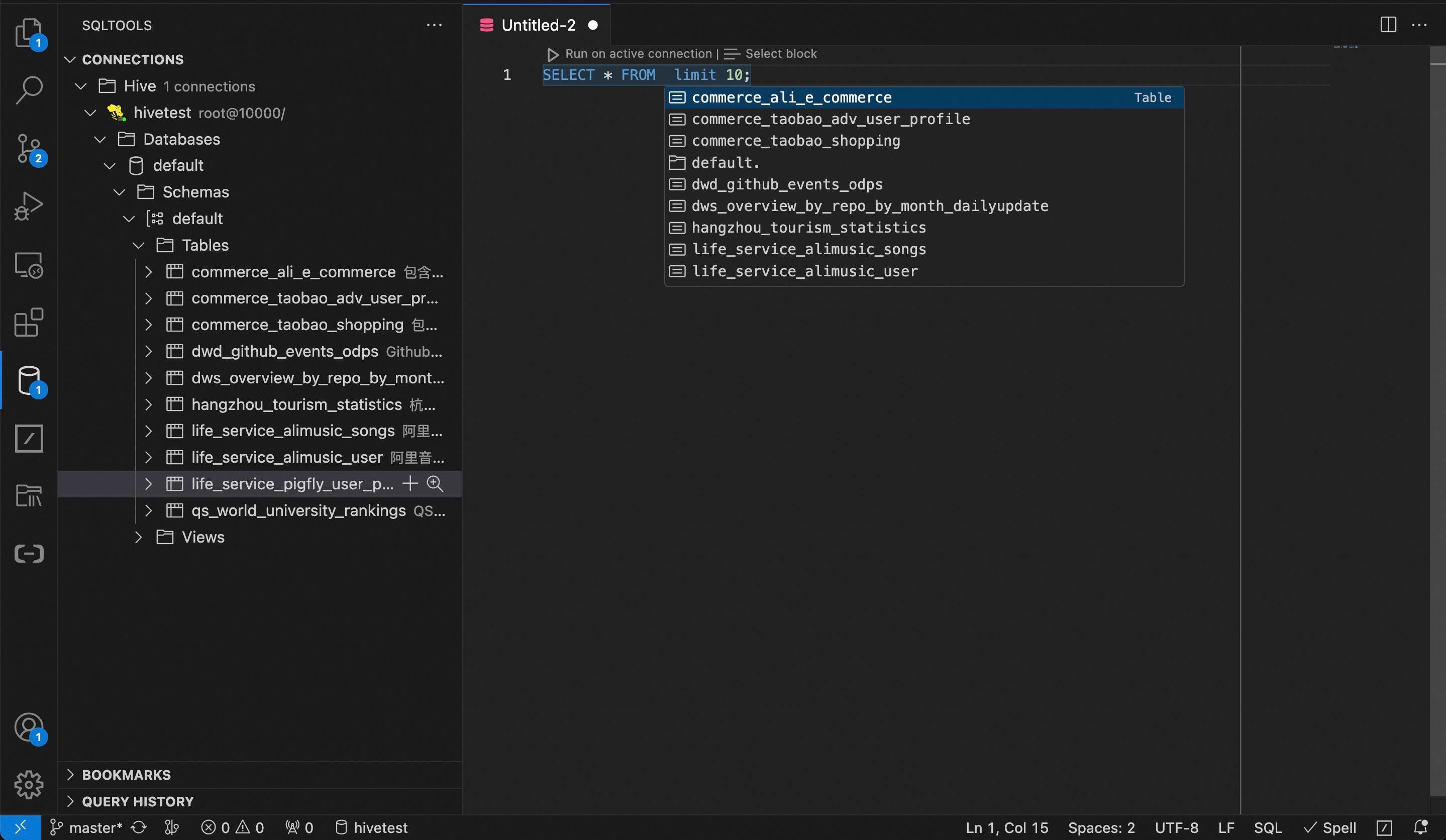Click Spaces: 2 indentation setting

point(1101,827)
